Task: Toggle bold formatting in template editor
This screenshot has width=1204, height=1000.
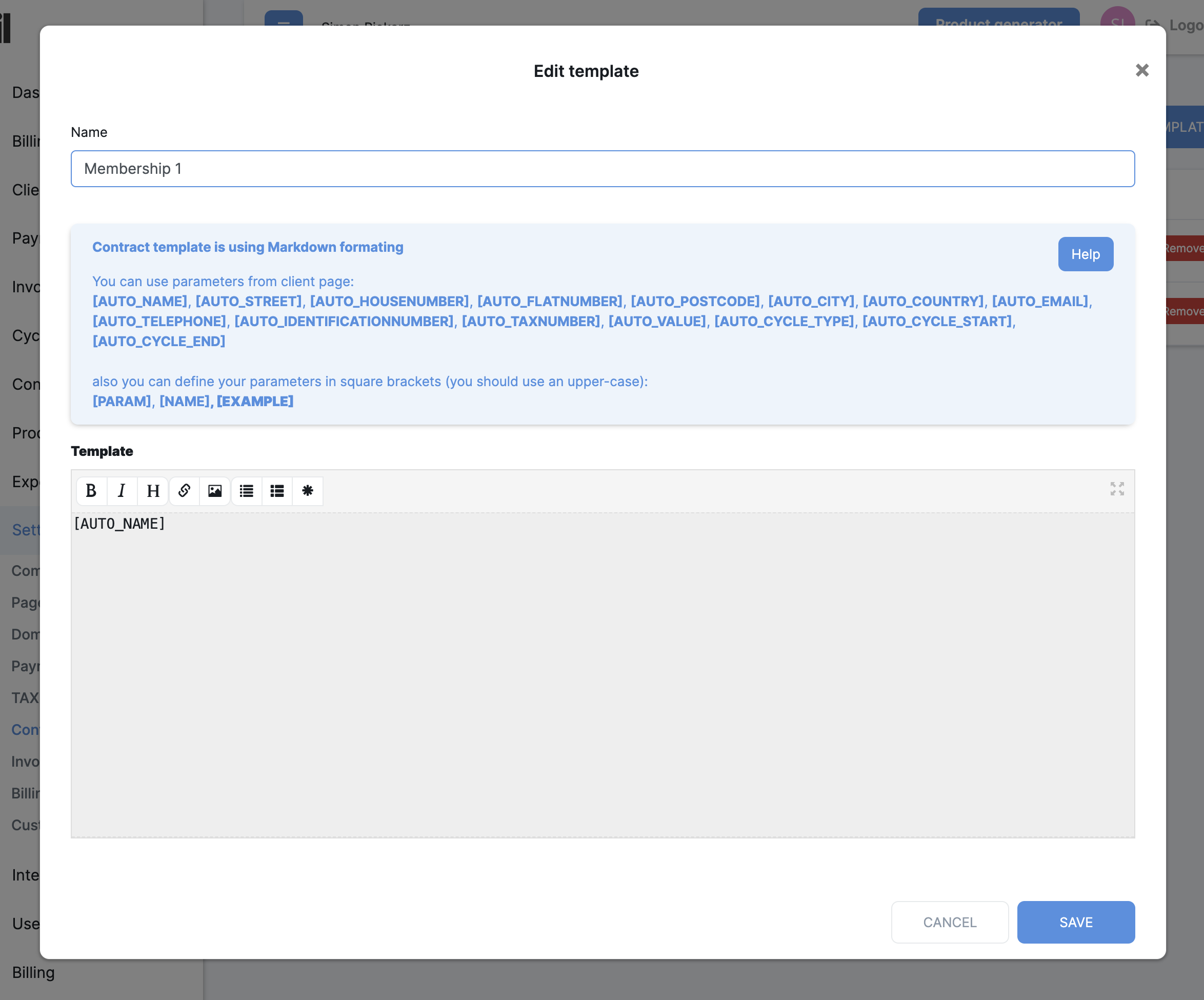Action: tap(91, 491)
